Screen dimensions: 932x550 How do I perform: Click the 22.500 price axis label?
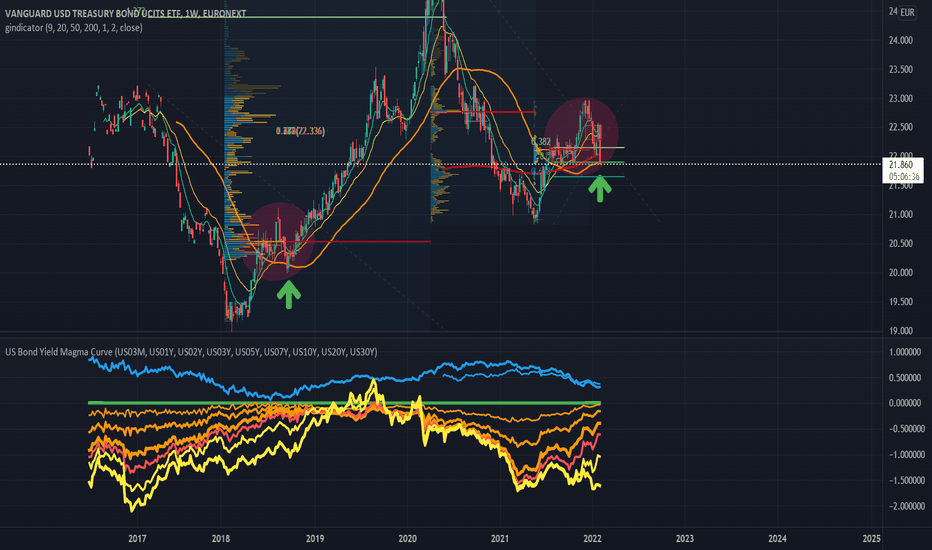pyautogui.click(x=900, y=127)
